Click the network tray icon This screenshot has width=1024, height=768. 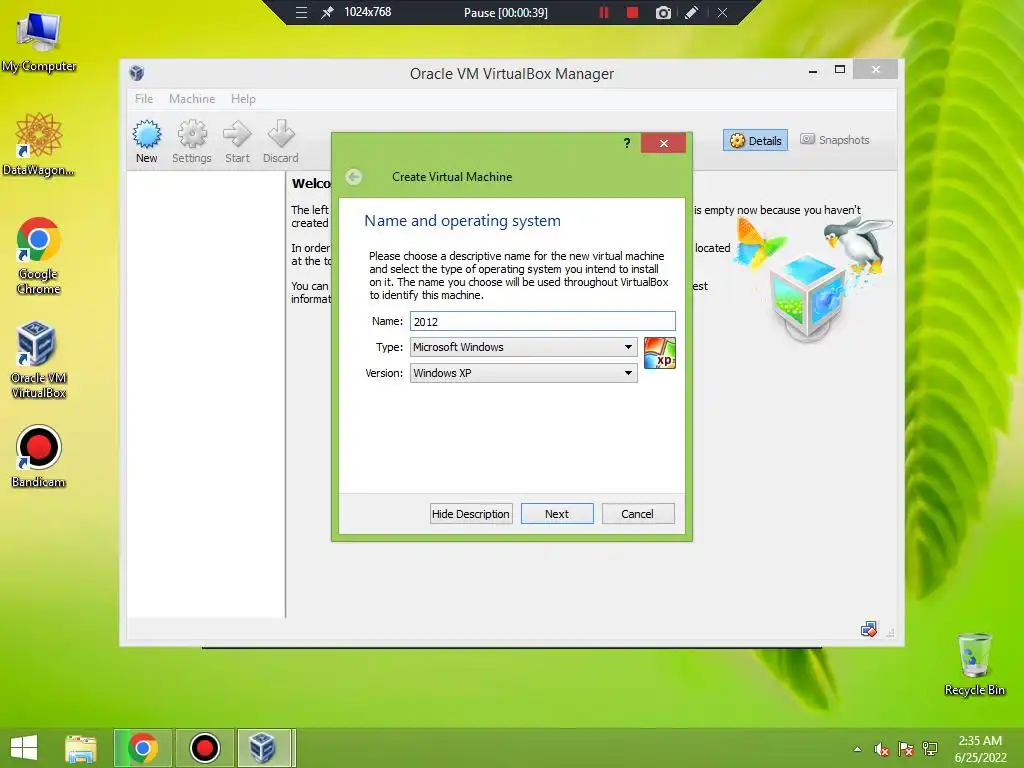tap(930, 749)
